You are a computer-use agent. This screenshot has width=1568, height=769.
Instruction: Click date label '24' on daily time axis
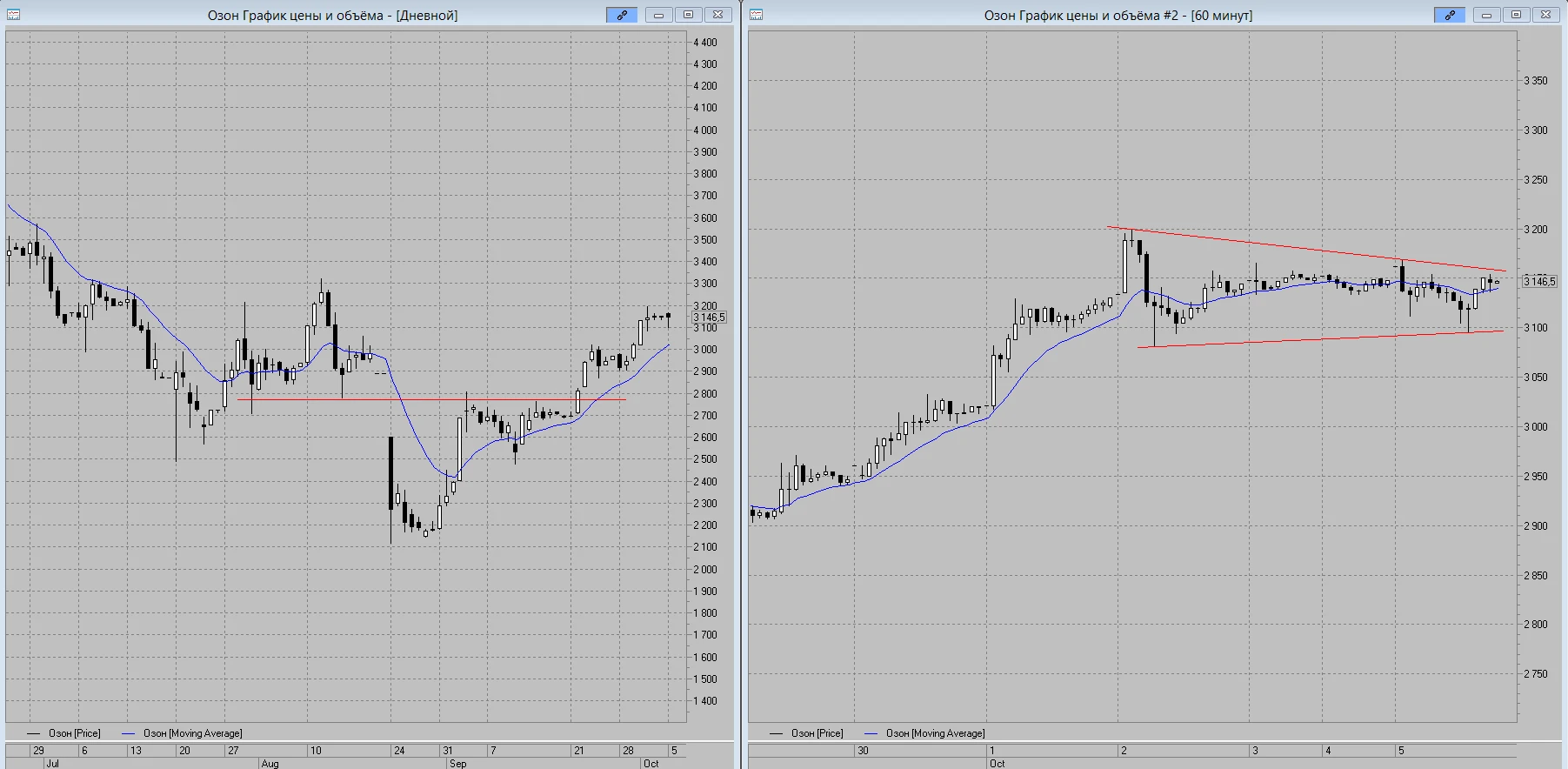click(x=399, y=750)
